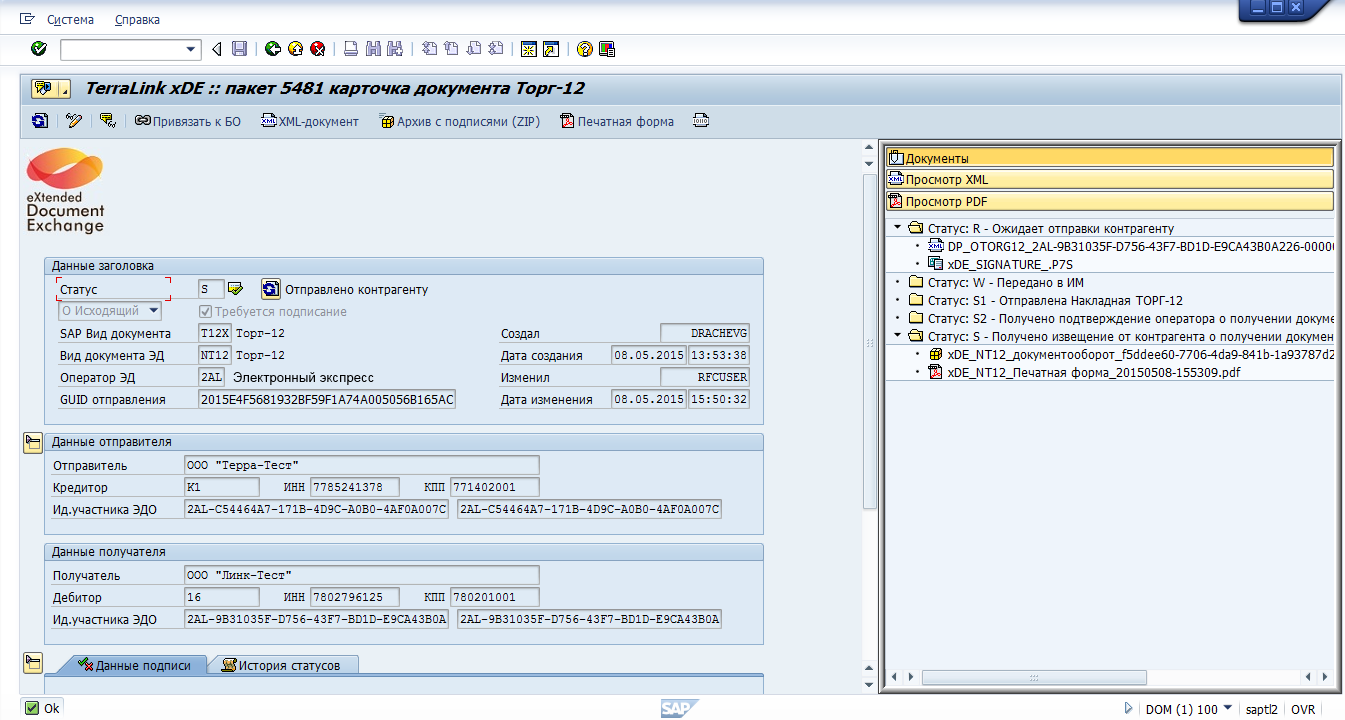Toggle the Требуется подписание checkbox
Image resolution: width=1345 pixels, height=720 pixels.
click(x=206, y=311)
